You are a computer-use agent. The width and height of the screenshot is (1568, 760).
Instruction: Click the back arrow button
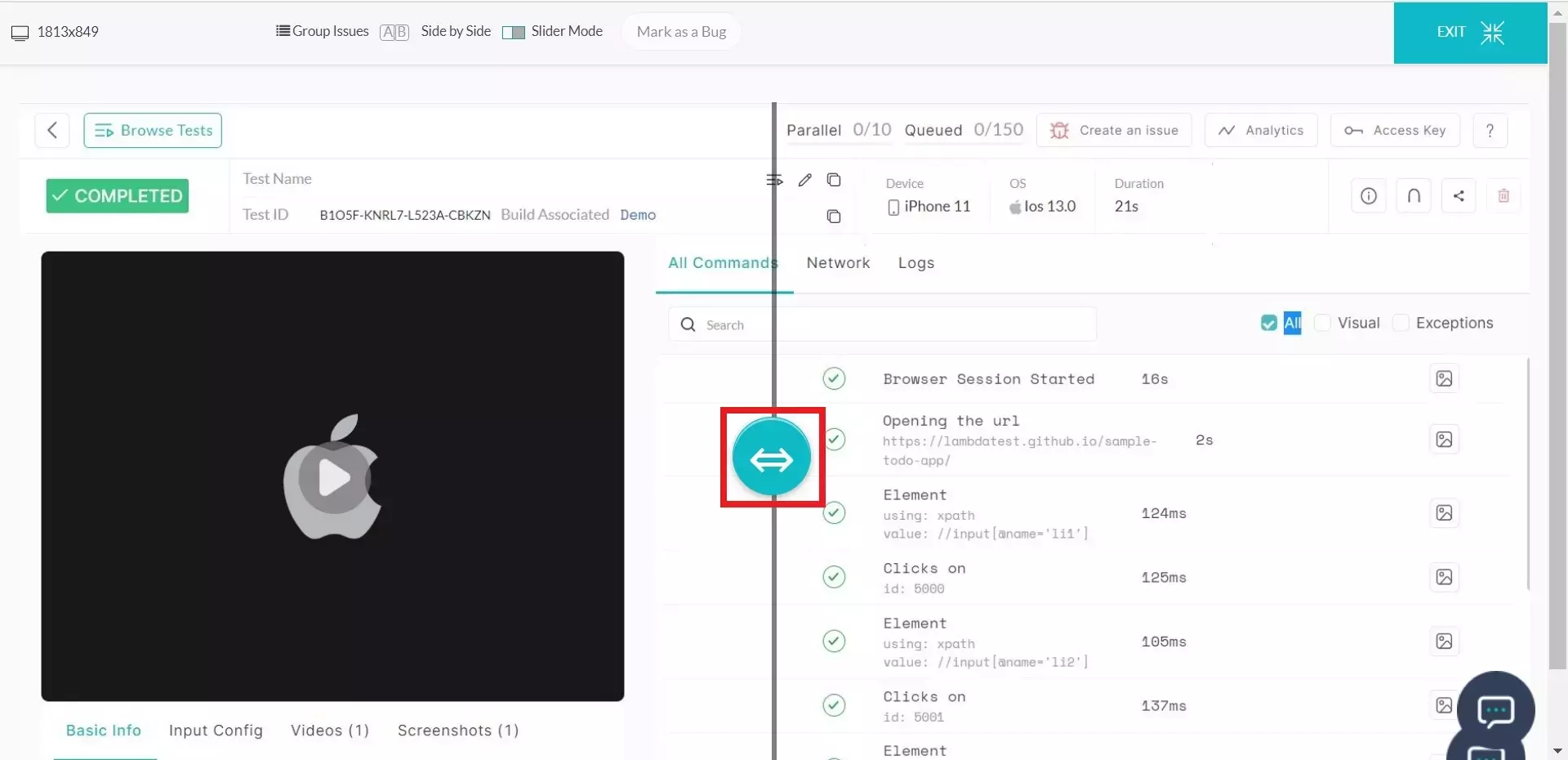pyautogui.click(x=52, y=131)
